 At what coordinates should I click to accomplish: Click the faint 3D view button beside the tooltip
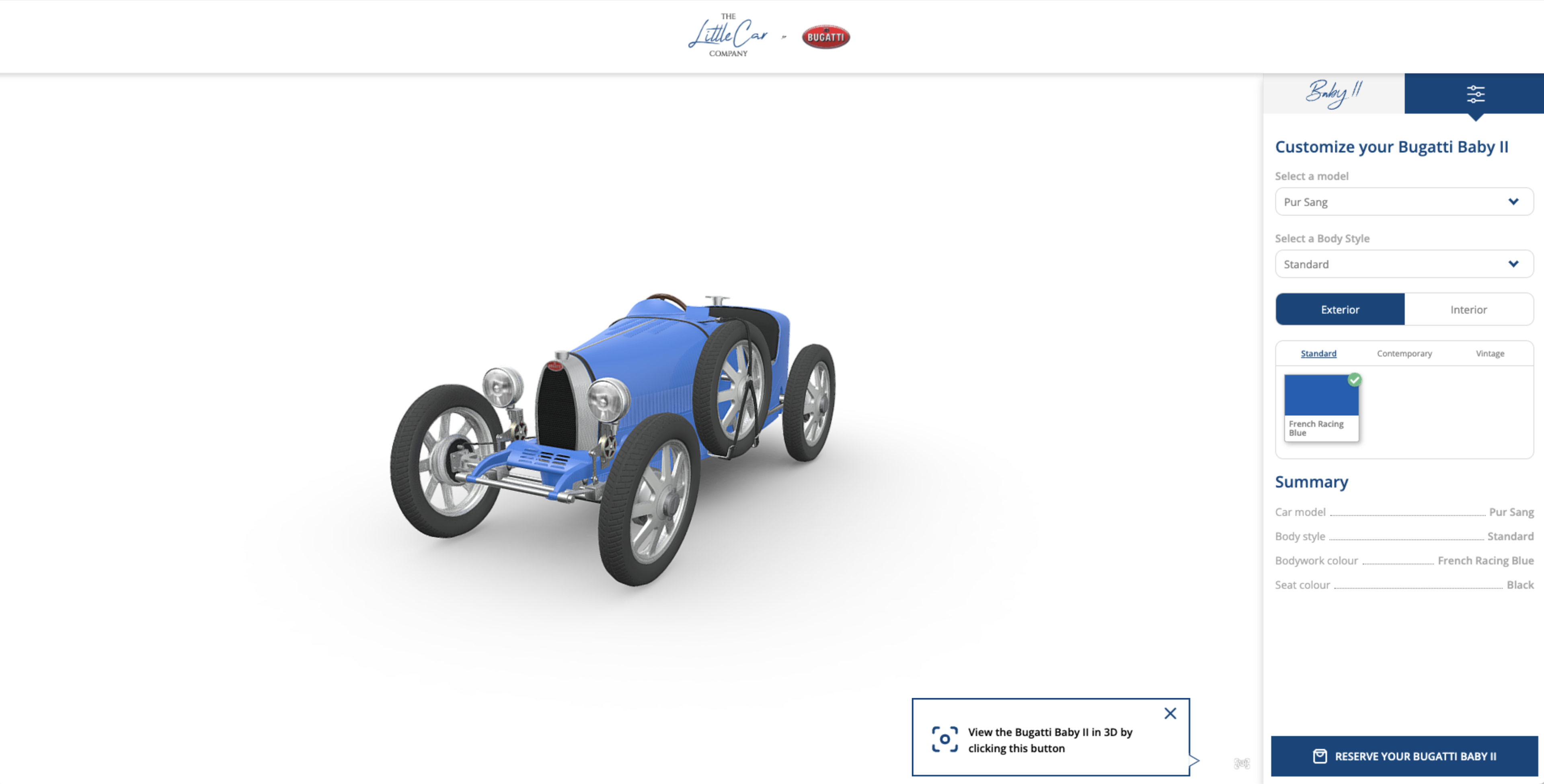pos(1242,763)
